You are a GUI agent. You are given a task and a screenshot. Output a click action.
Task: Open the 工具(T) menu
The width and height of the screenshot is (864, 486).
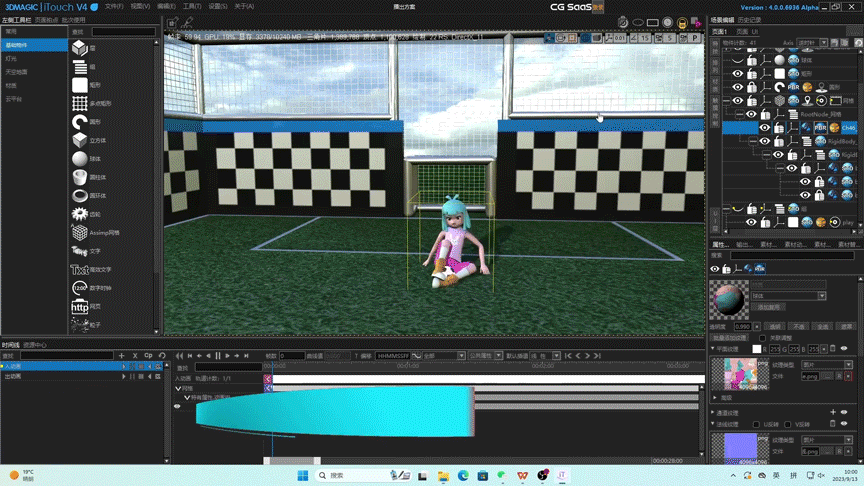tap(192, 7)
